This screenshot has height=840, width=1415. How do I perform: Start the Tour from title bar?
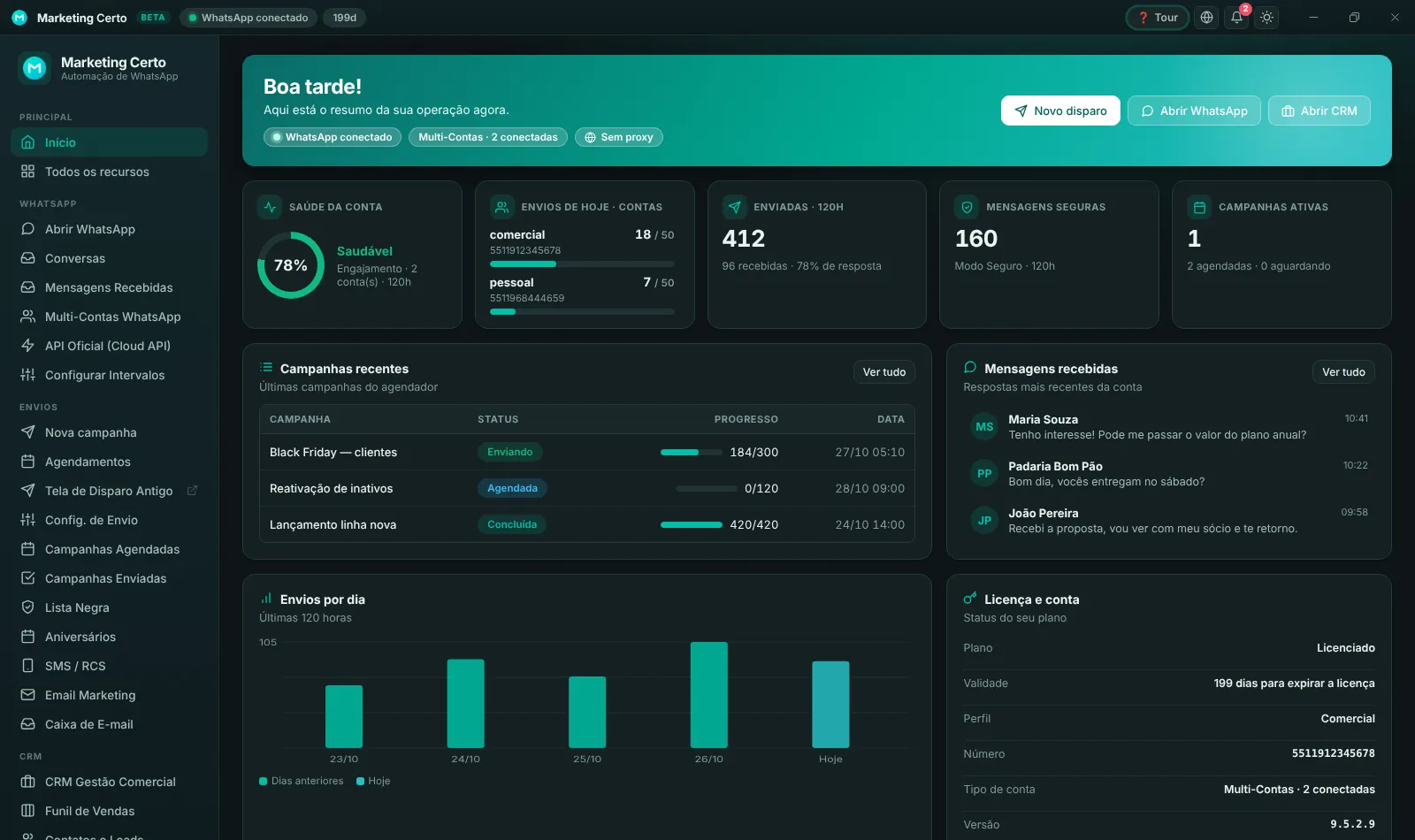tap(1158, 18)
